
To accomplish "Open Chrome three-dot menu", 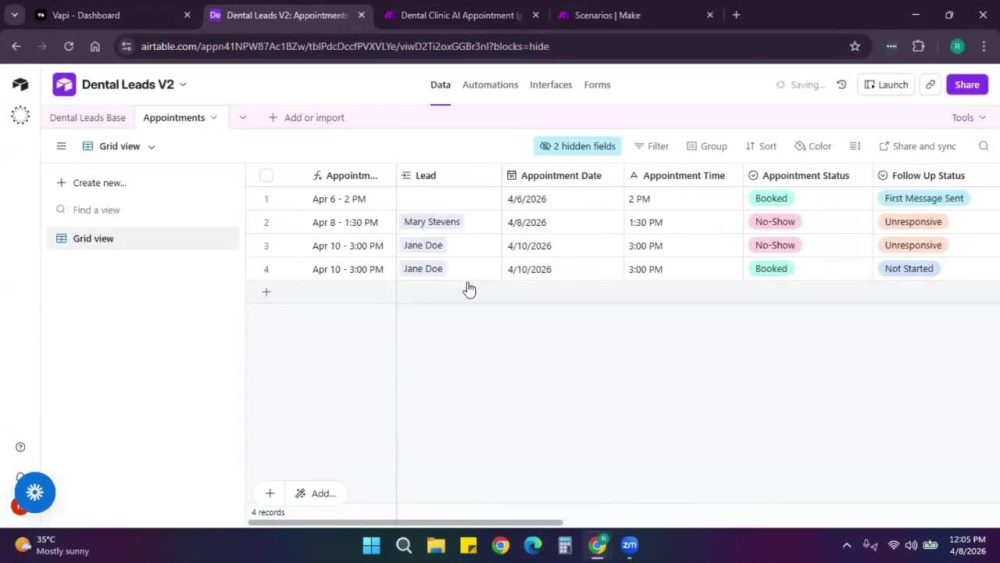I will coord(984,46).
